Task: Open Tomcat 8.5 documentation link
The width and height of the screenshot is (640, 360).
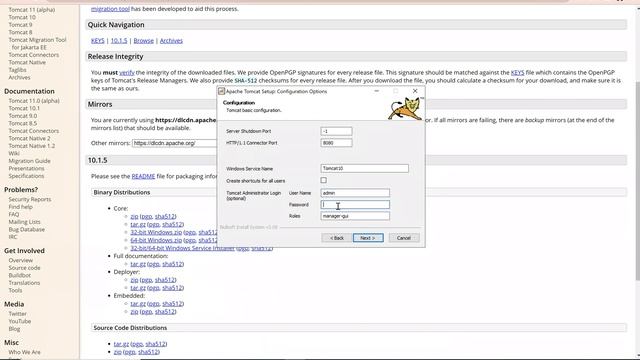Action: [23, 123]
